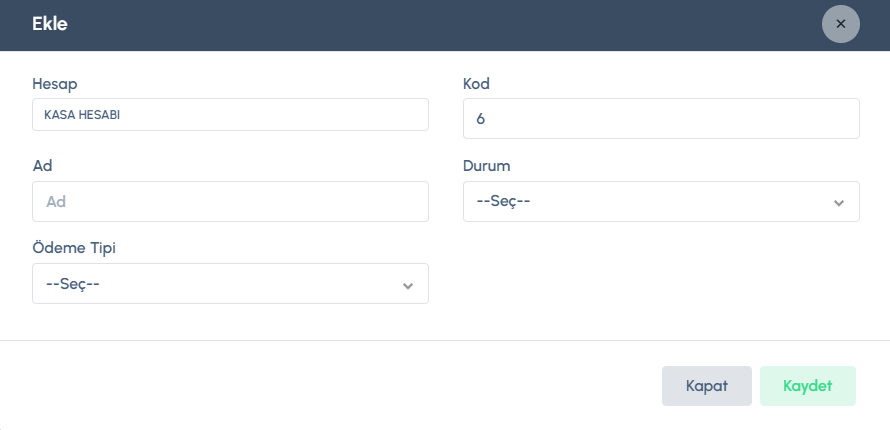Save the form with Kaydet
This screenshot has width=890, height=430.
pos(807,386)
